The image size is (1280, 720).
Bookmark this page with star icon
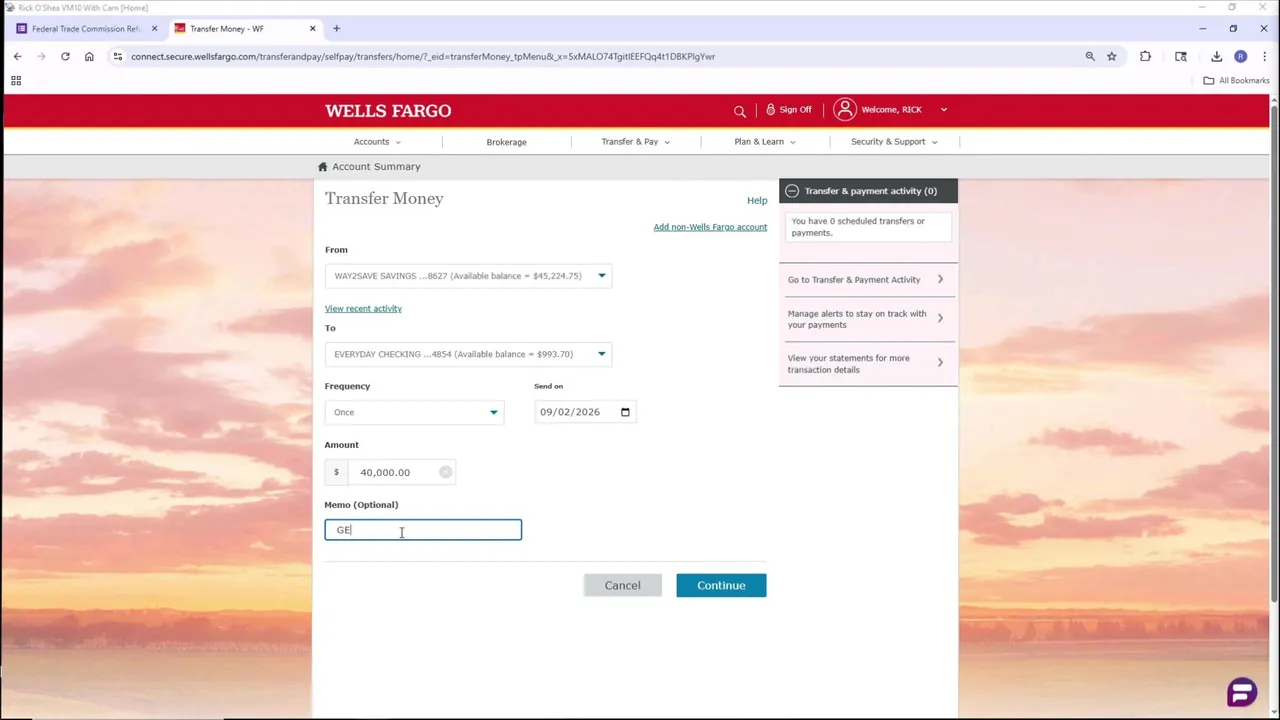click(x=1111, y=56)
